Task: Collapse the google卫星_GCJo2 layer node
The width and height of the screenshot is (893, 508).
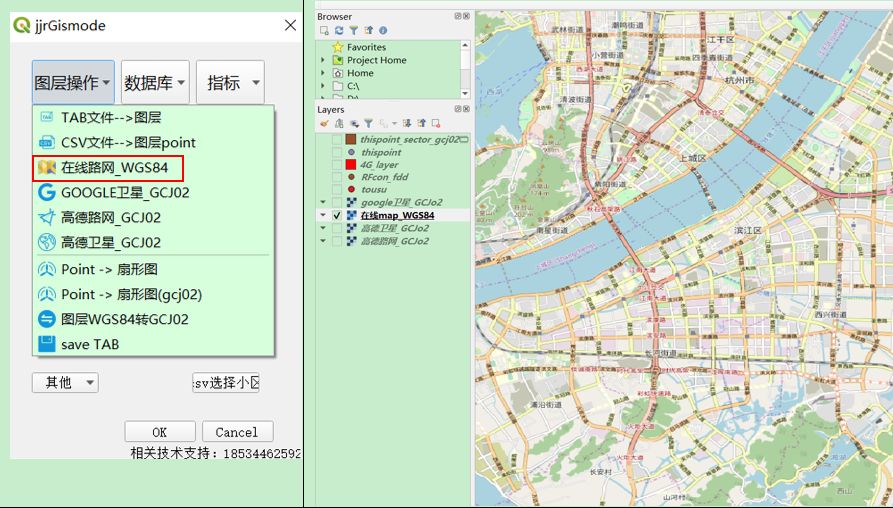Action: click(323, 202)
